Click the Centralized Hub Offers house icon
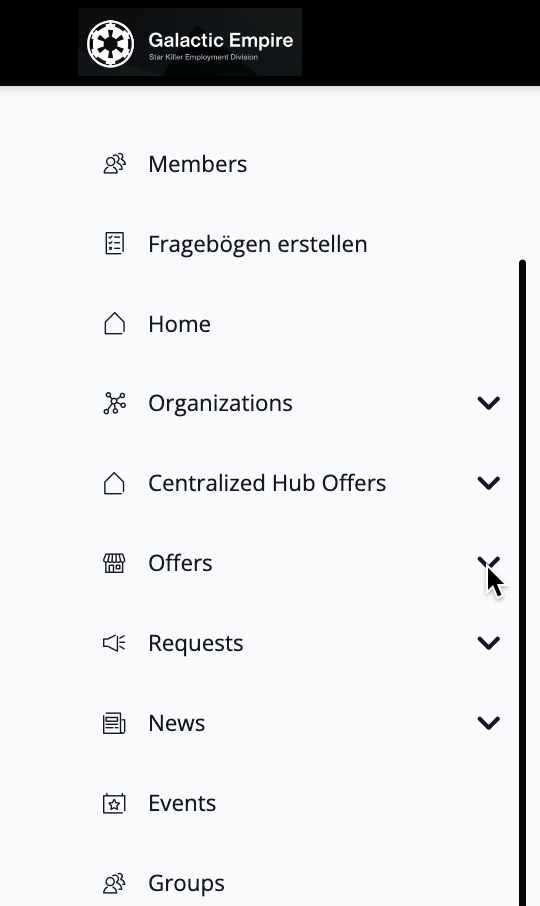Screen dimensions: 540x906 114,484
